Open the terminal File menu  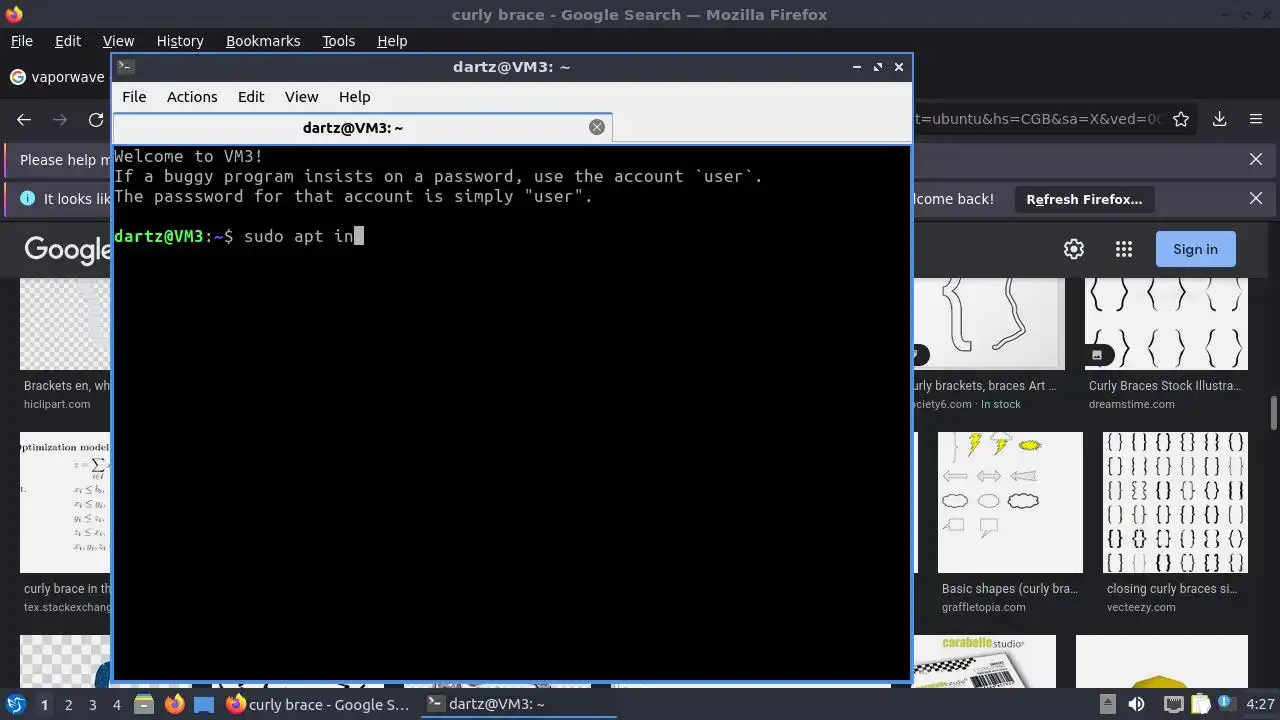click(134, 97)
